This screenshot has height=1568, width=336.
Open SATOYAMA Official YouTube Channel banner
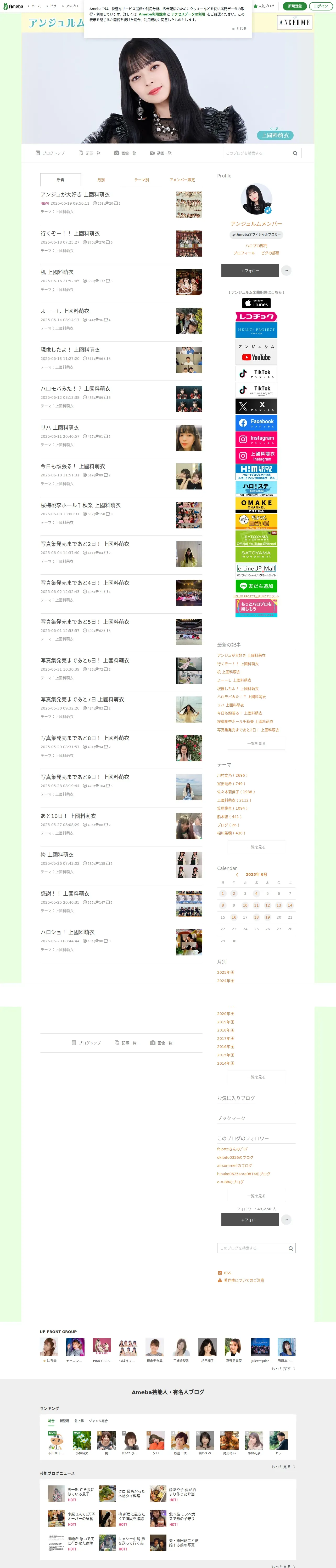click(256, 538)
